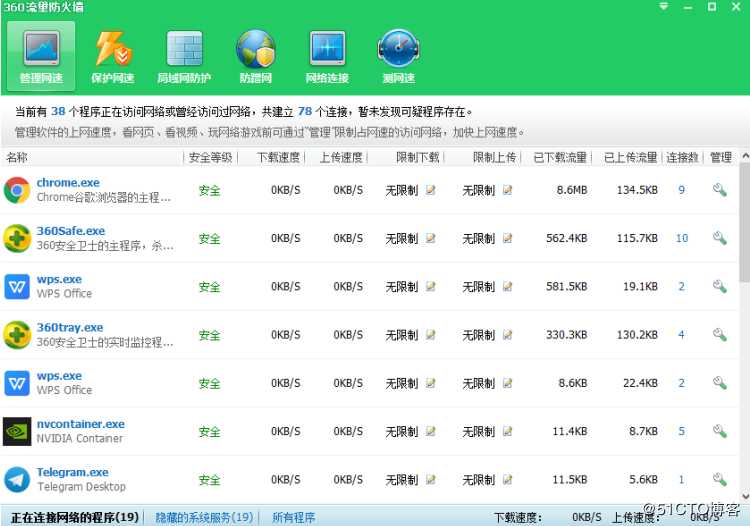Open the 管理网速 toolbar icon
Image resolution: width=750 pixels, height=526 pixels.
click(x=41, y=55)
